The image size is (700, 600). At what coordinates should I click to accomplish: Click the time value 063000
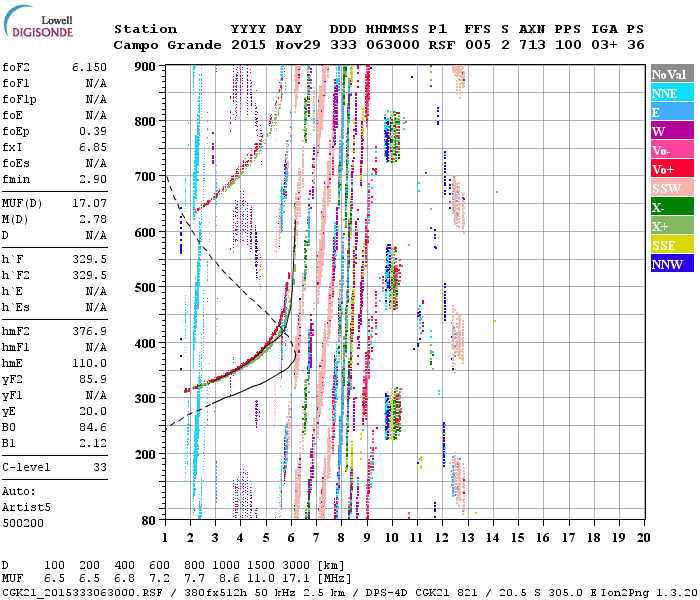click(393, 45)
